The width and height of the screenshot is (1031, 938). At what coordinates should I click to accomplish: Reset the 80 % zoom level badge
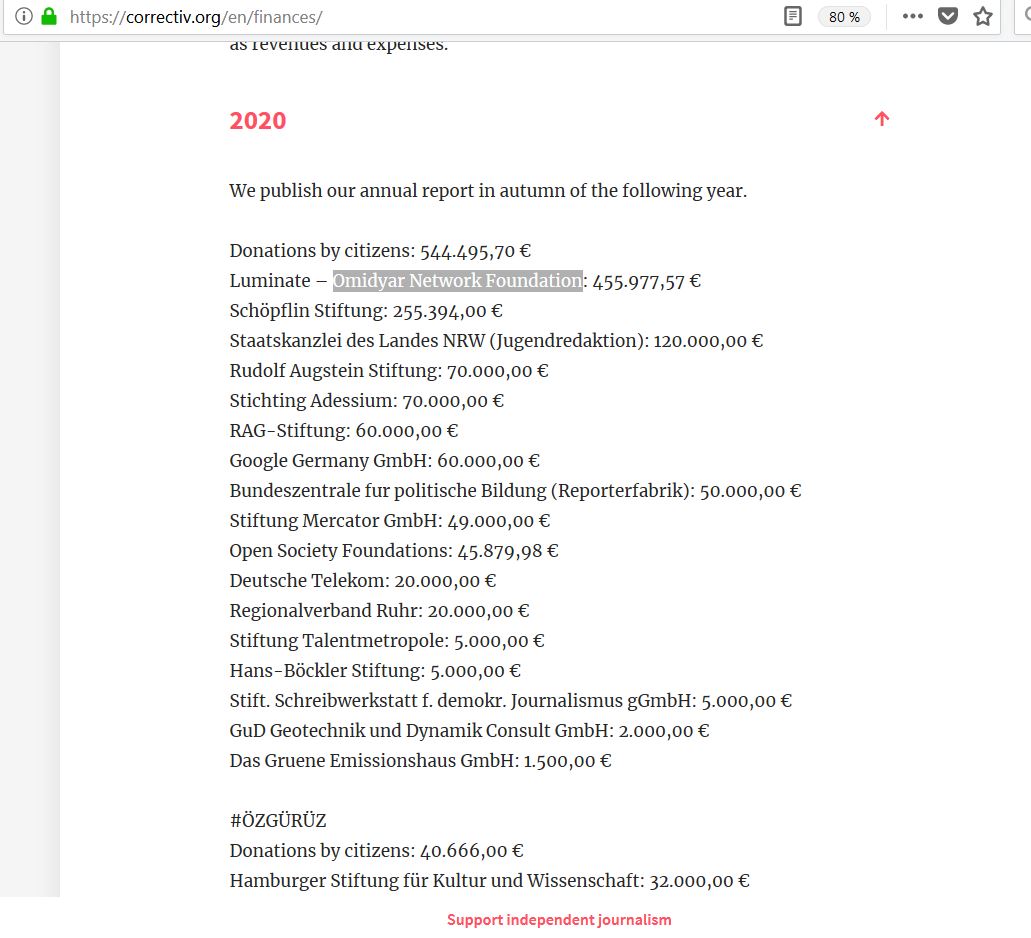(x=844, y=17)
